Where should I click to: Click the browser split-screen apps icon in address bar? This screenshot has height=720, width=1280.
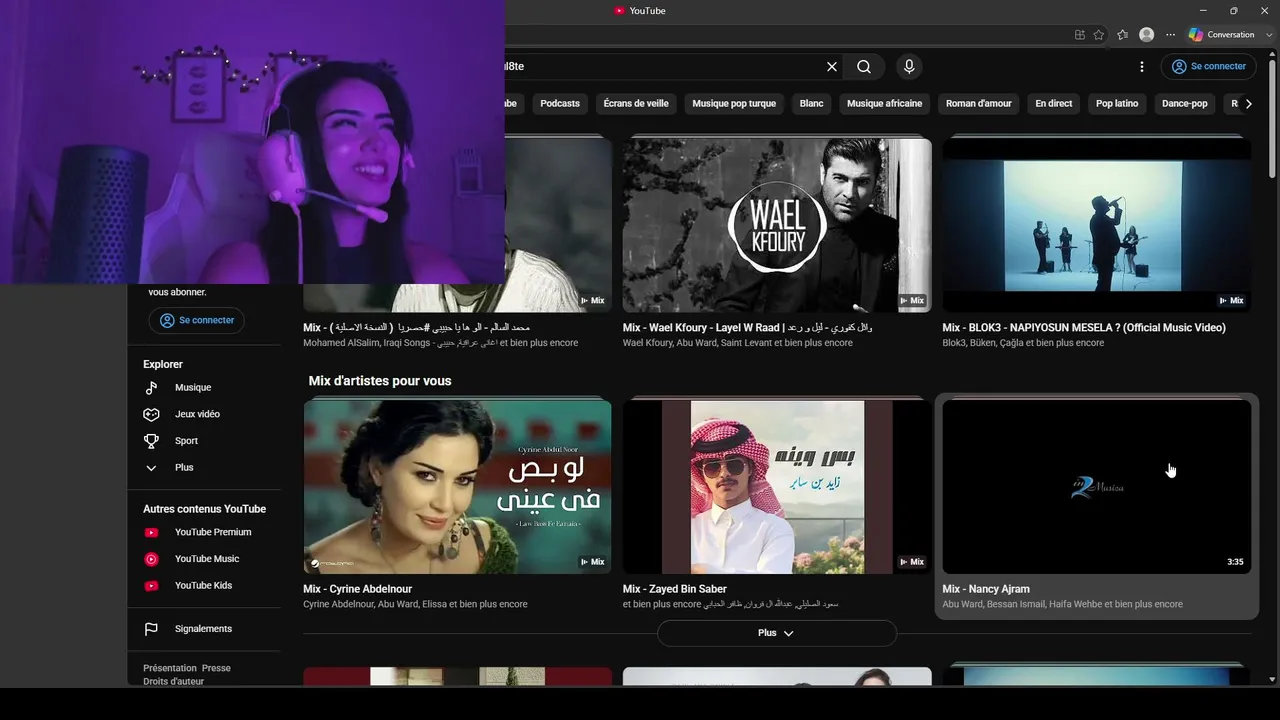pos(1080,35)
